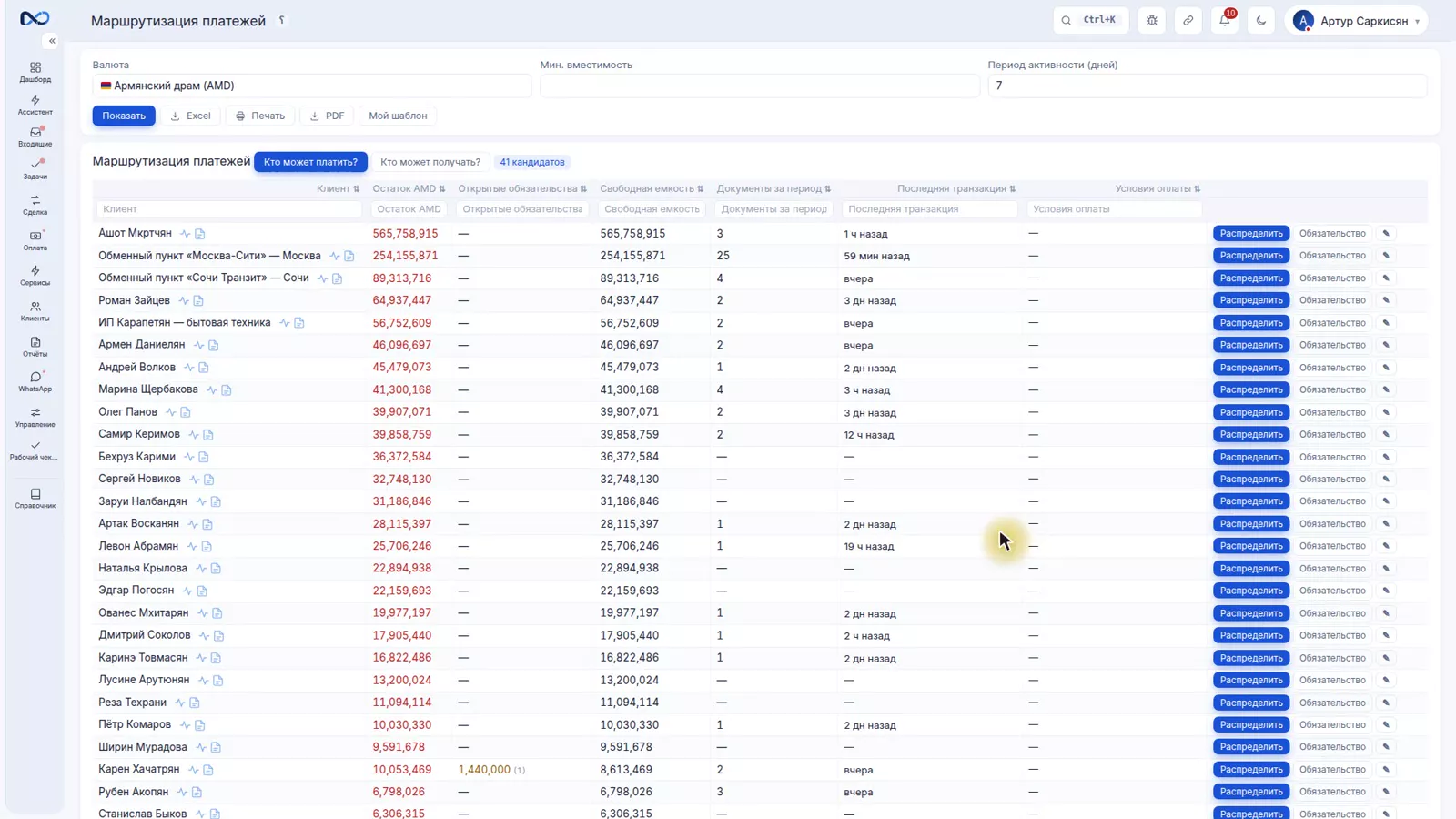Image resolution: width=1456 pixels, height=819 pixels.
Task: Click the 41 кандидатов badge
Action: tap(532, 162)
